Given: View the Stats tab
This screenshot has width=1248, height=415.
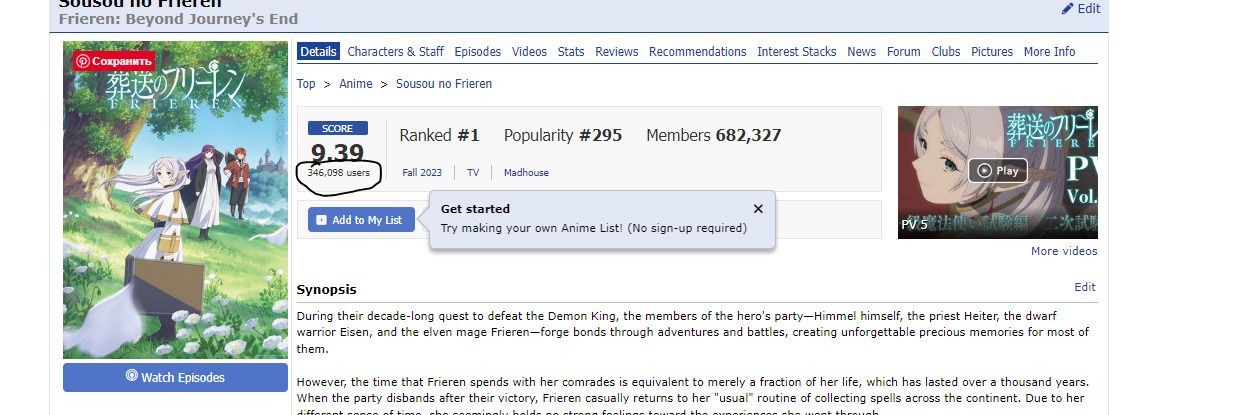Looking at the screenshot, I should tap(571, 52).
